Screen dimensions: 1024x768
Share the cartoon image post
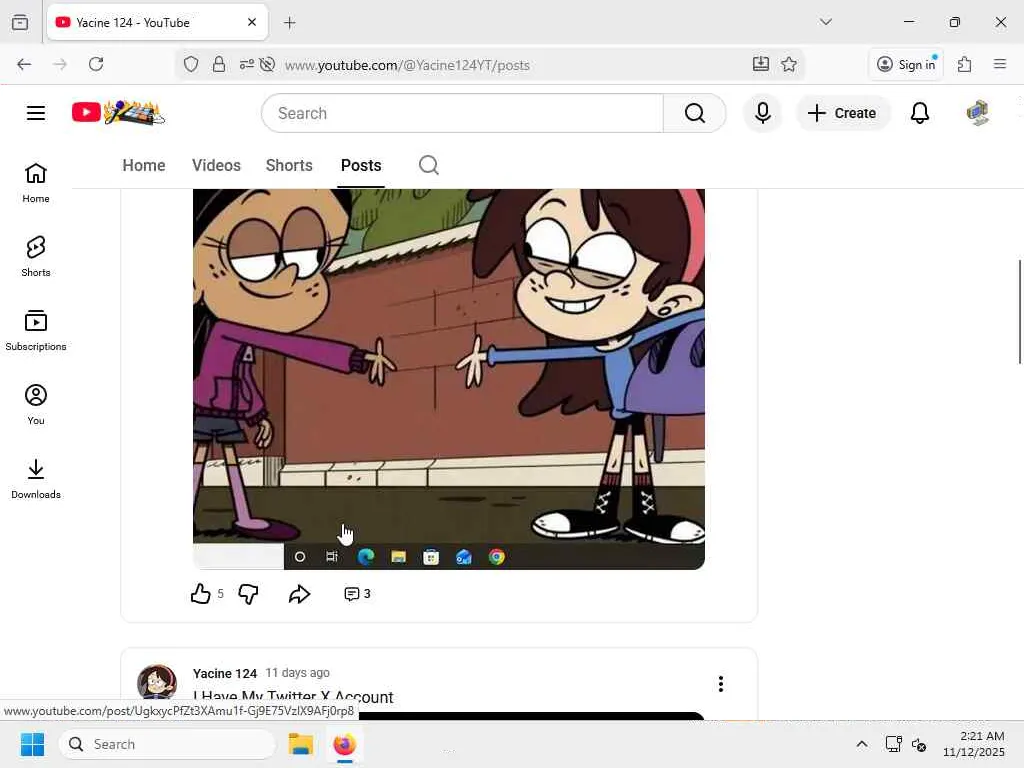299,594
